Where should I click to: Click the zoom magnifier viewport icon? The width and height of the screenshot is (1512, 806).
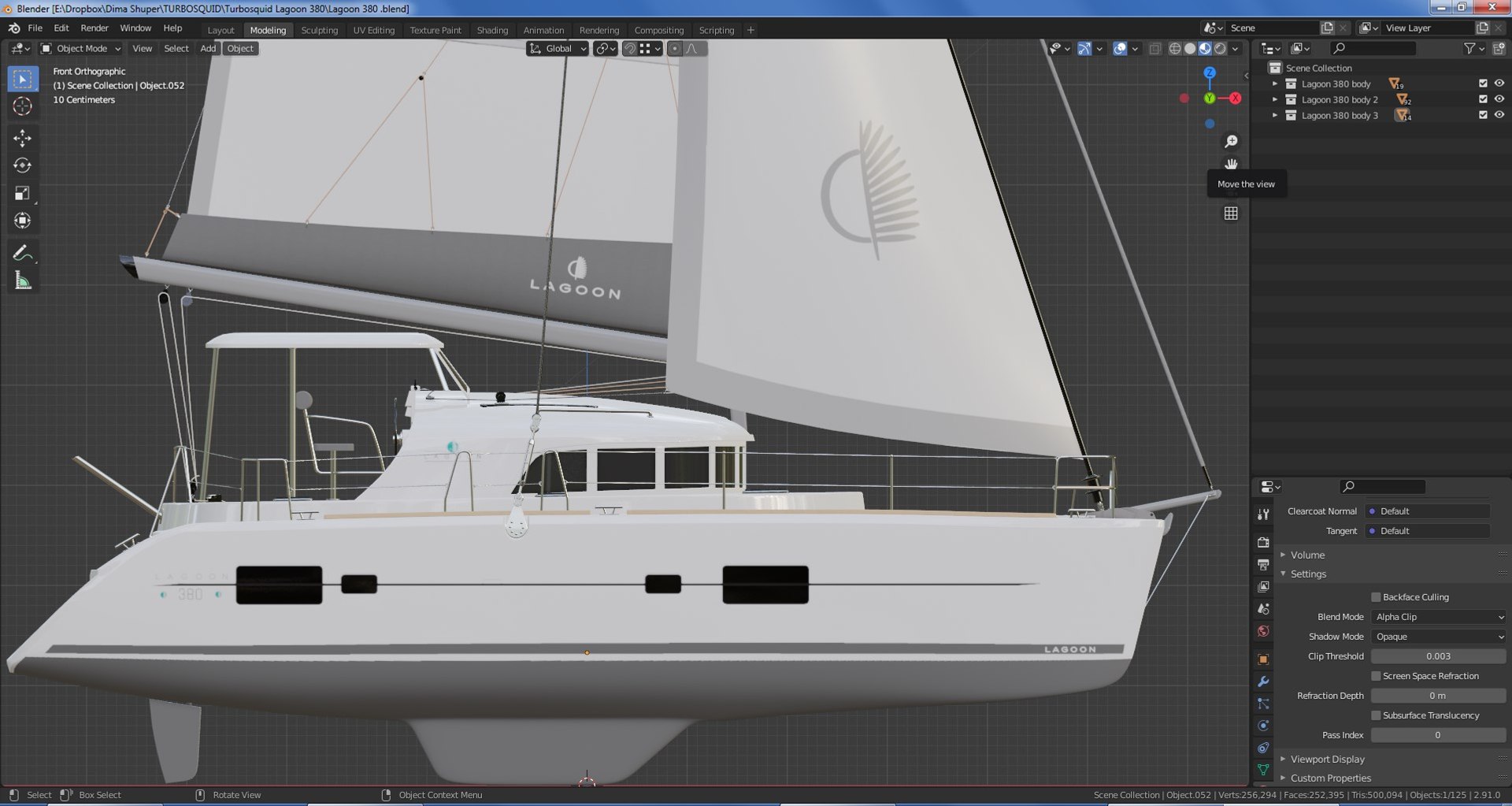[1231, 141]
